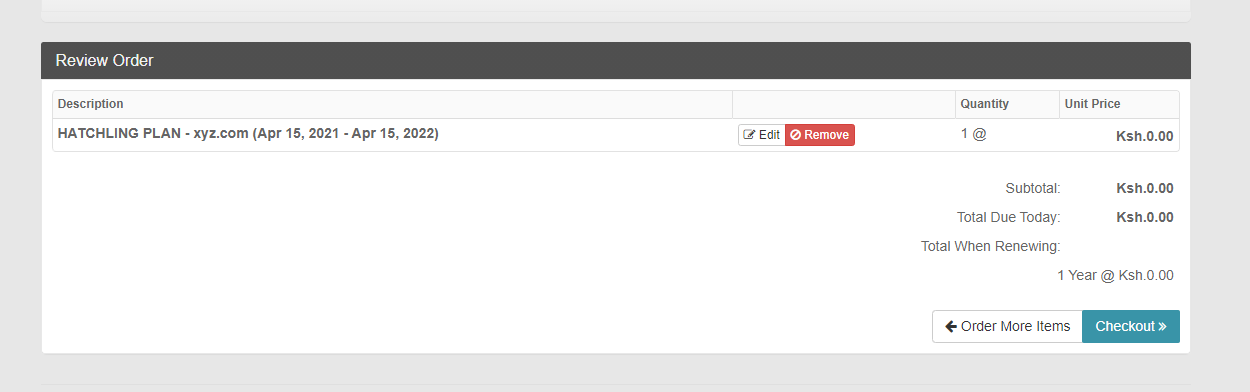Click the double chevron icon on Checkout
Screen dimensions: 1250x392
pos(1162,327)
